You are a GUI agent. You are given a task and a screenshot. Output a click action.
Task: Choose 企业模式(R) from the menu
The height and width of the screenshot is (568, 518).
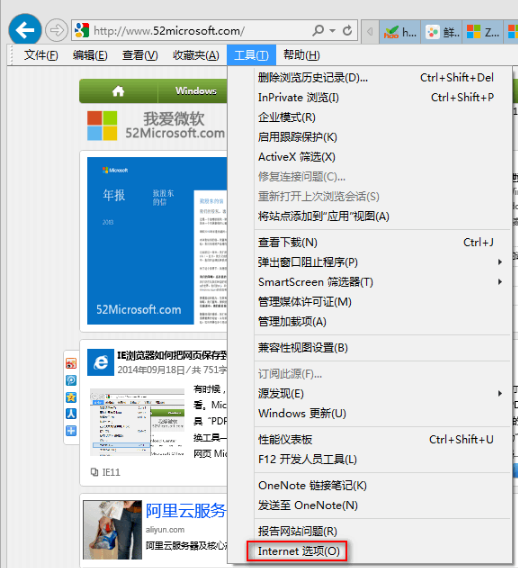[369, 117]
